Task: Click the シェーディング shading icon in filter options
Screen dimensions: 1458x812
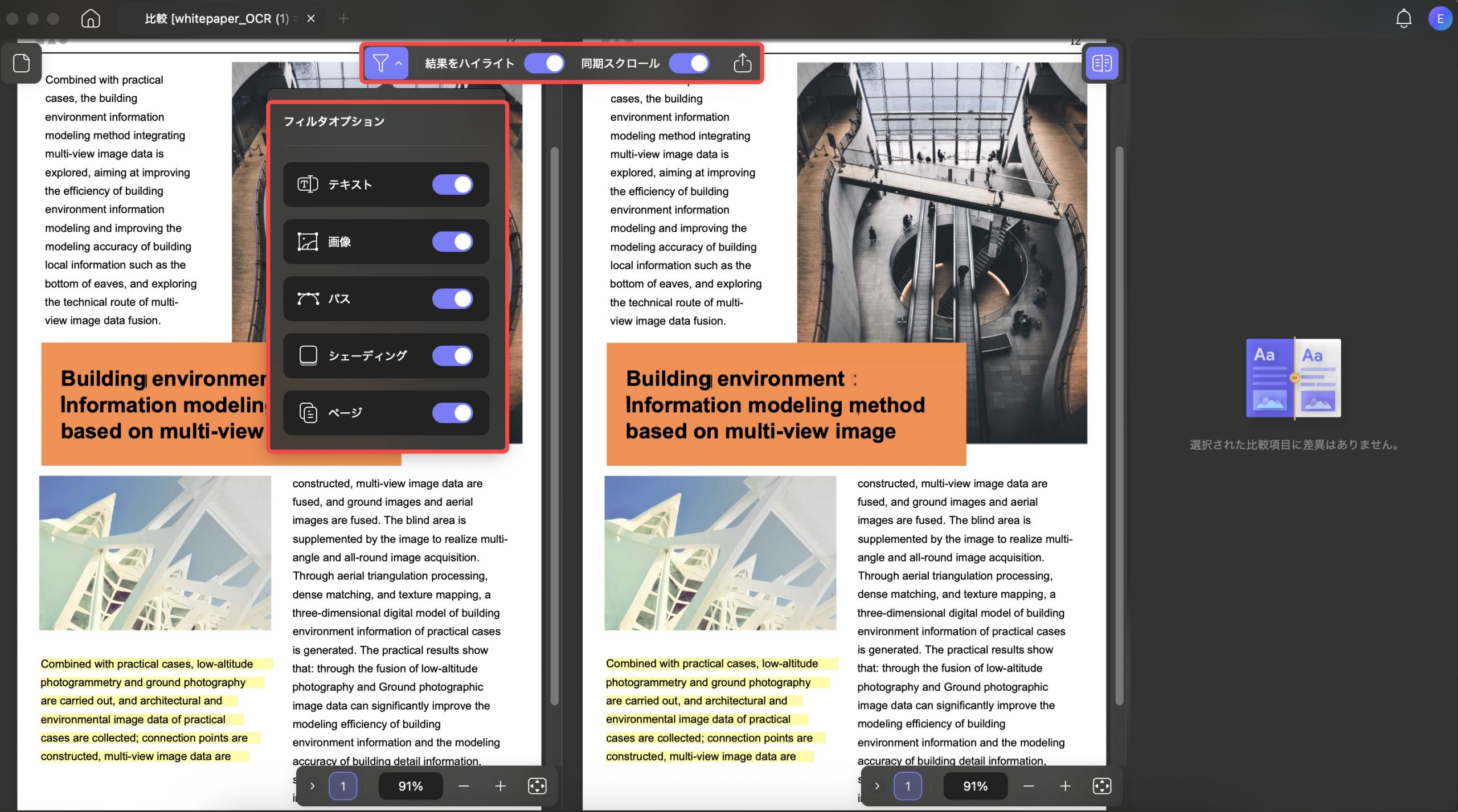Action: click(x=308, y=355)
